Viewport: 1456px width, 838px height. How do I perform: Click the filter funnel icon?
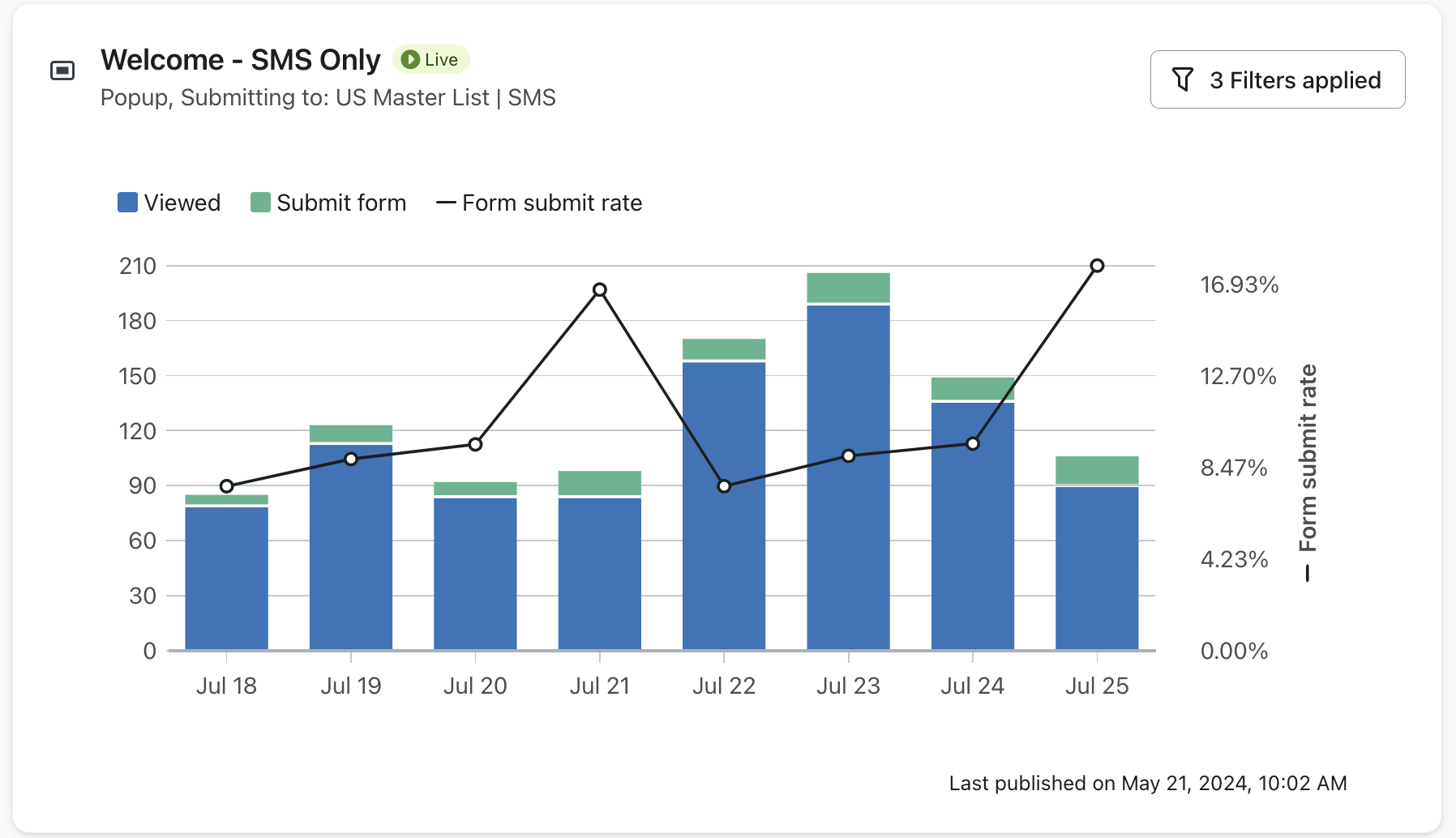[x=1184, y=79]
